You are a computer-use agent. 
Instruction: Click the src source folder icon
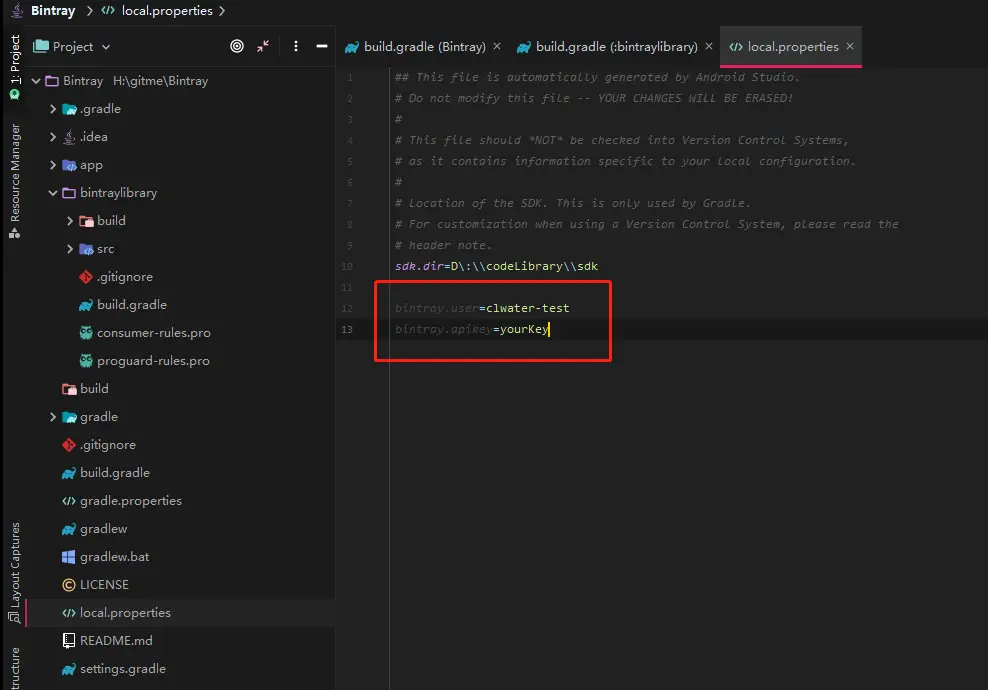[86, 249]
